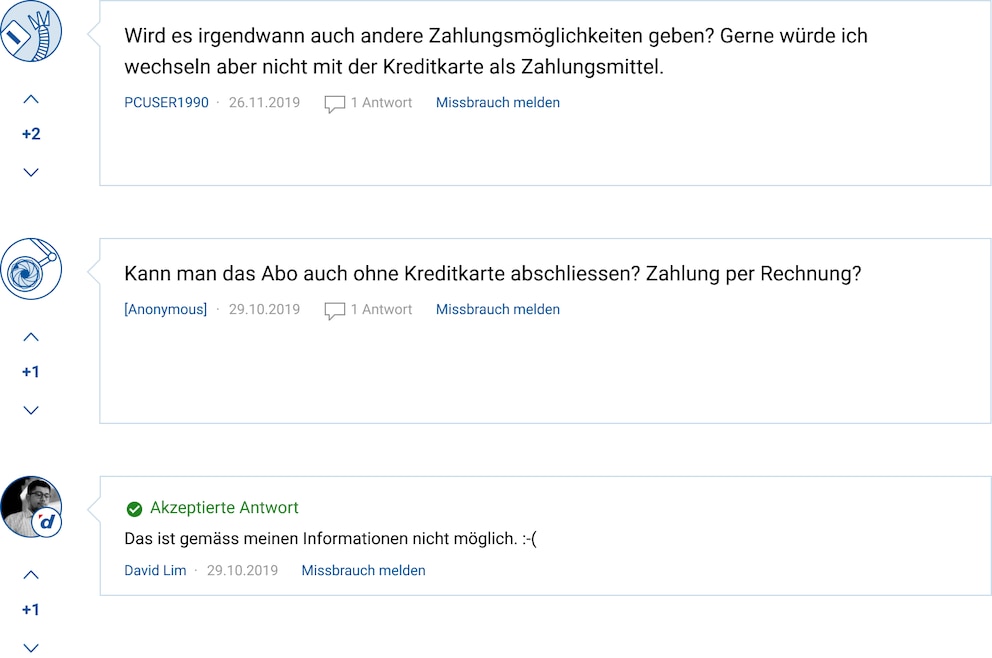Click the green Akzeptierte Antwort checkmark
992x658 pixels.
pos(134,509)
